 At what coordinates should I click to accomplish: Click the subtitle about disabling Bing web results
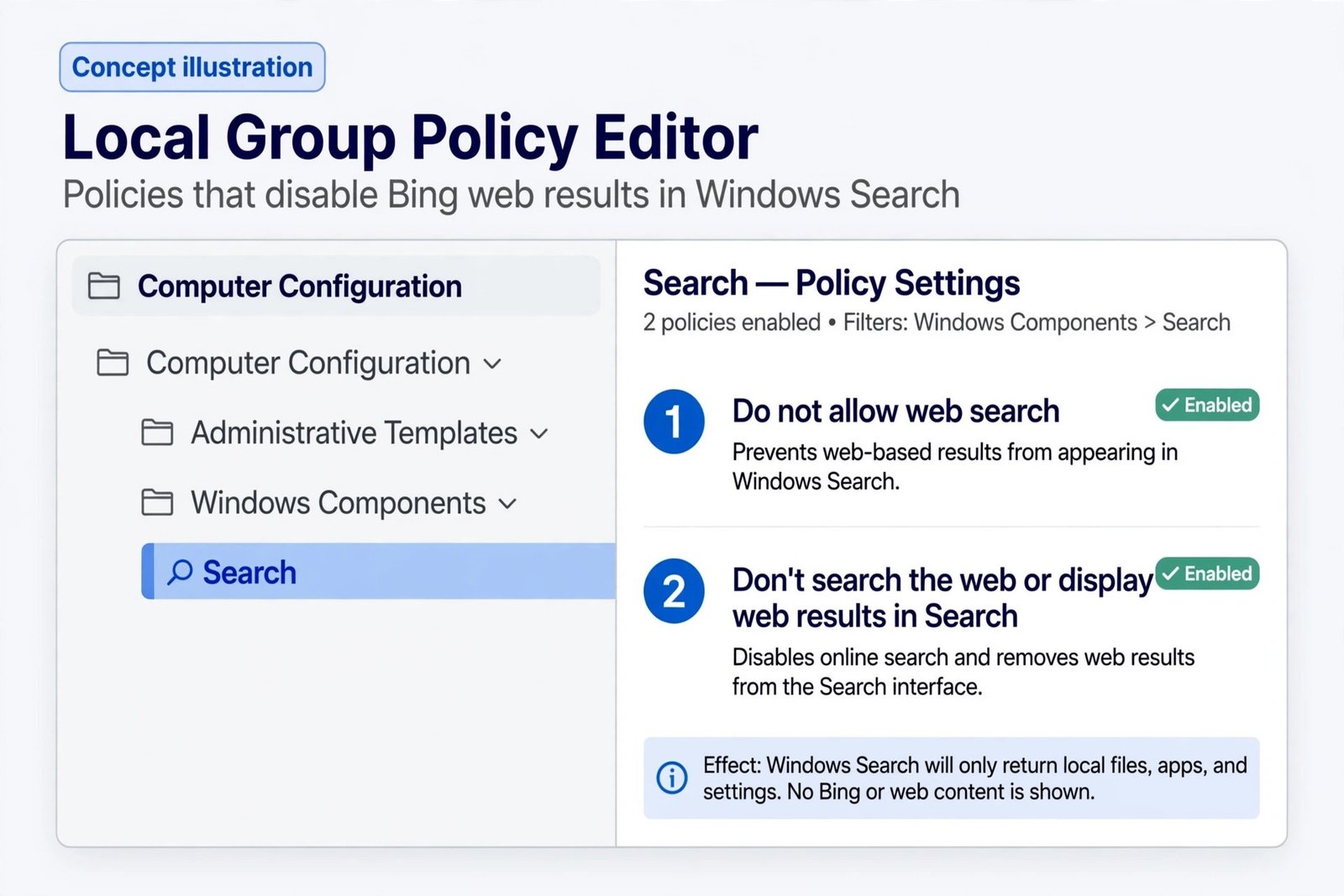click(512, 195)
